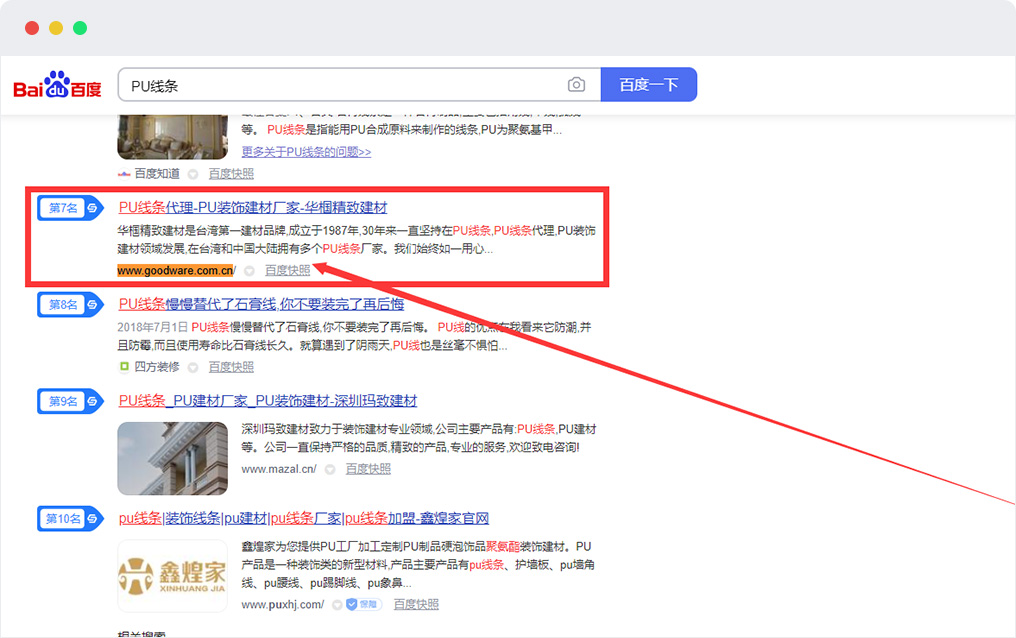This screenshot has height=638, width=1016.
Task: Click the Baidu logo
Action: (57, 85)
